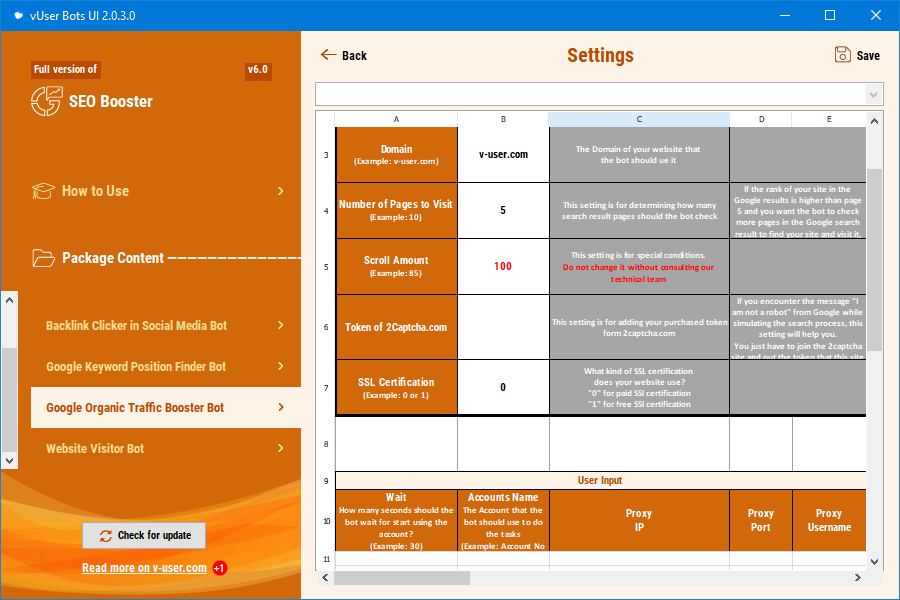Select SSL Certification value cell 0
This screenshot has width=900, height=600.
(503, 387)
